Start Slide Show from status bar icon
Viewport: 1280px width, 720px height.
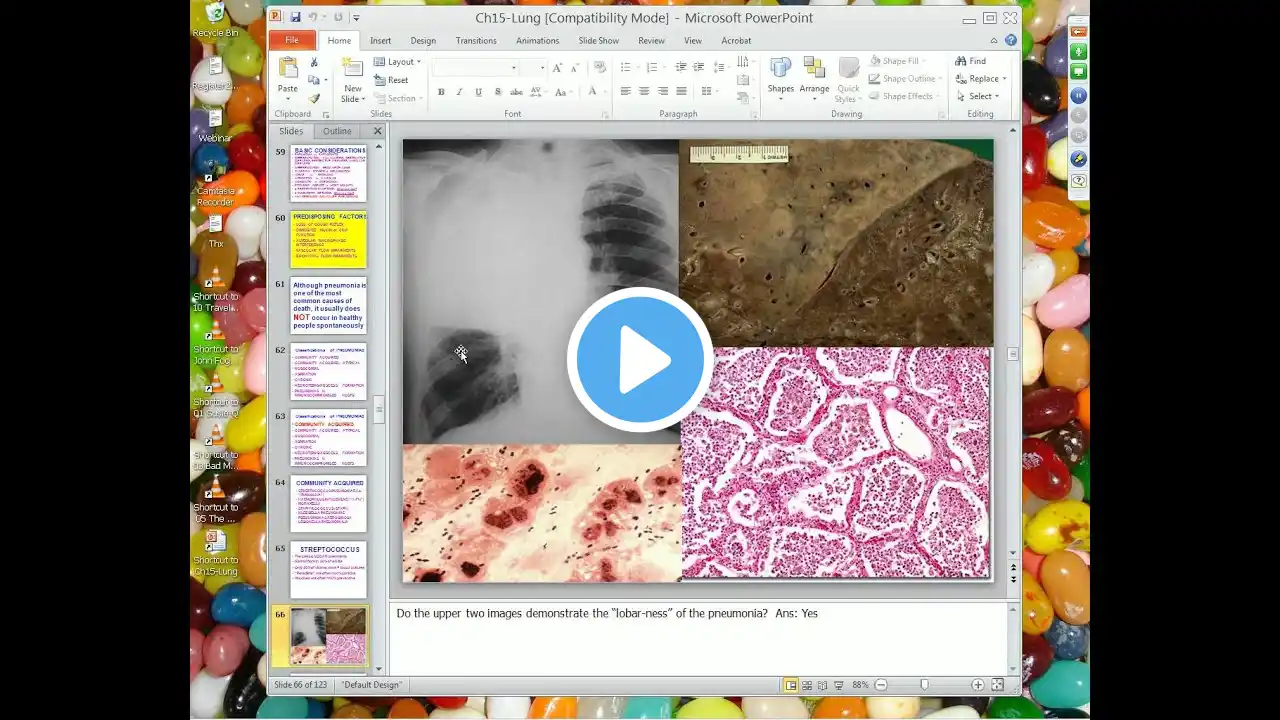(840, 685)
